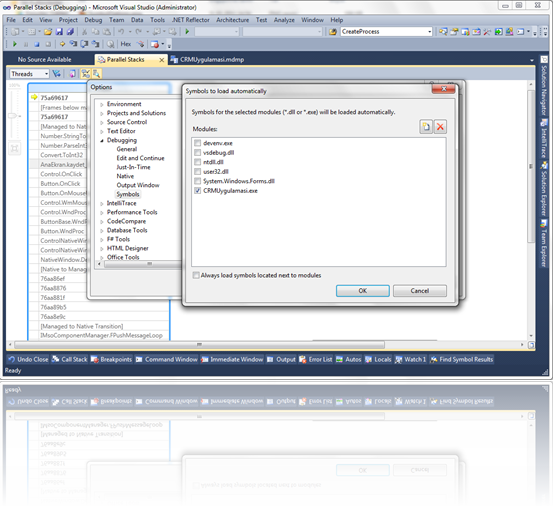Click the Step Over debug icon
The height and width of the screenshot is (506, 553).
point(84,44)
